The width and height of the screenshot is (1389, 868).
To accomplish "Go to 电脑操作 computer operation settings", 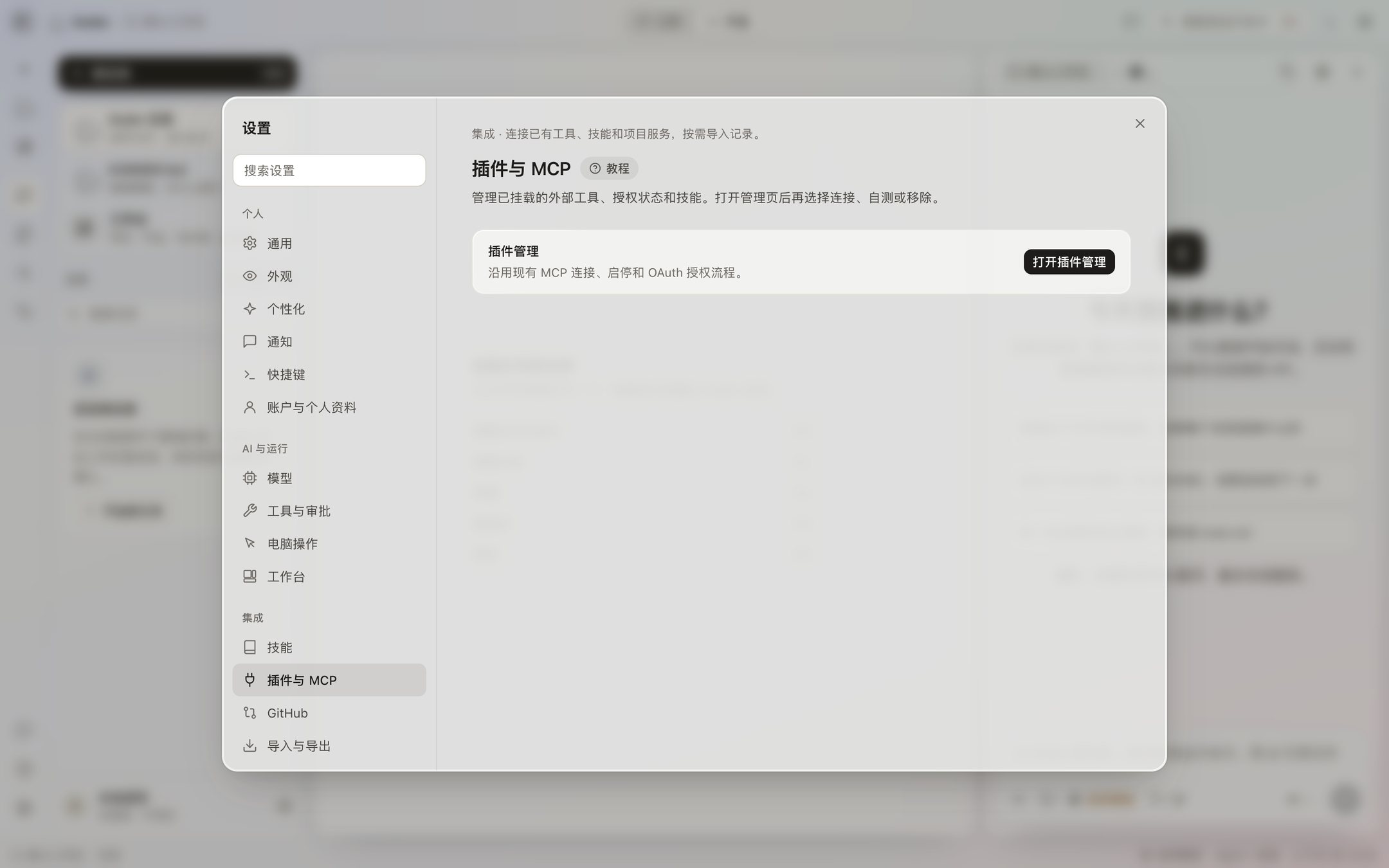I will pyautogui.click(x=329, y=543).
